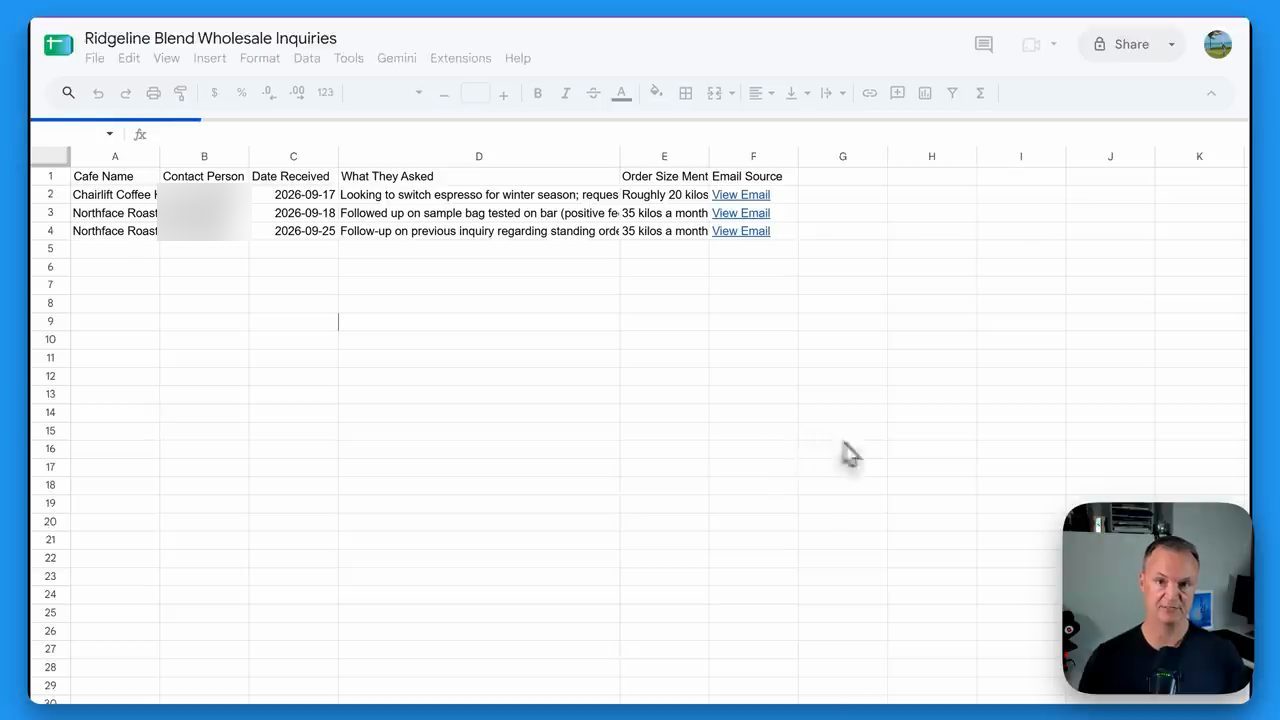Toggle bold formatting

[x=538, y=93]
